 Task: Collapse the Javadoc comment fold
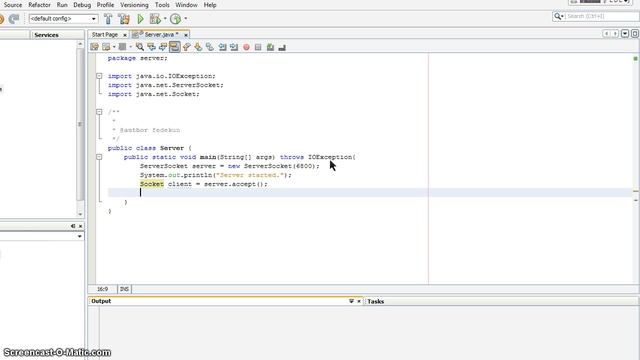99,112
